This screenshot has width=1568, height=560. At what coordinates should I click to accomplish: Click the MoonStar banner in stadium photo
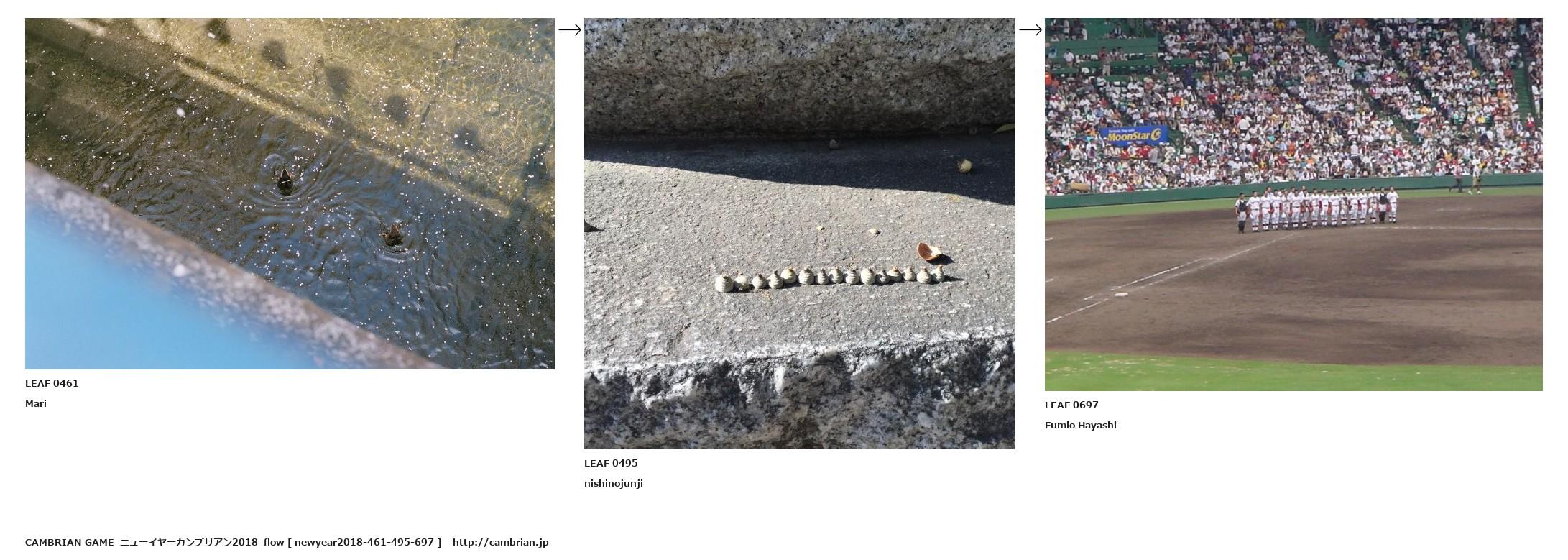tap(1134, 134)
